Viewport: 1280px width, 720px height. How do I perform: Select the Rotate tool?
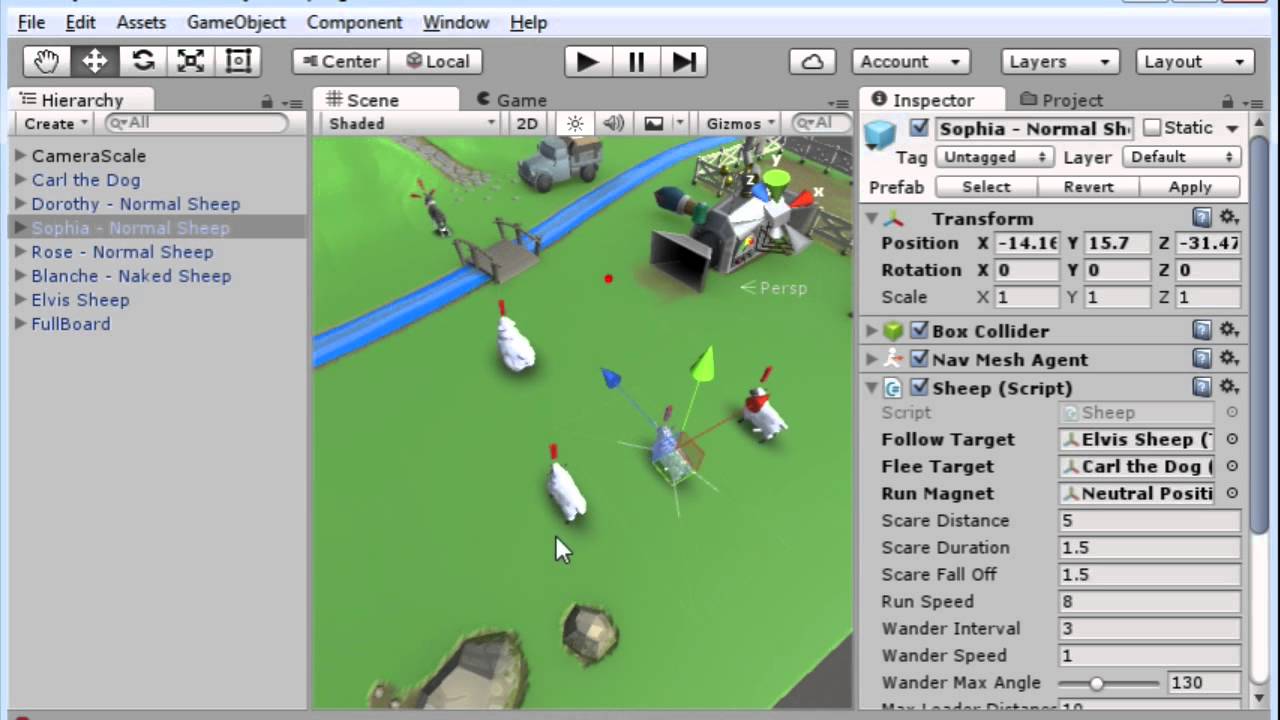click(143, 61)
